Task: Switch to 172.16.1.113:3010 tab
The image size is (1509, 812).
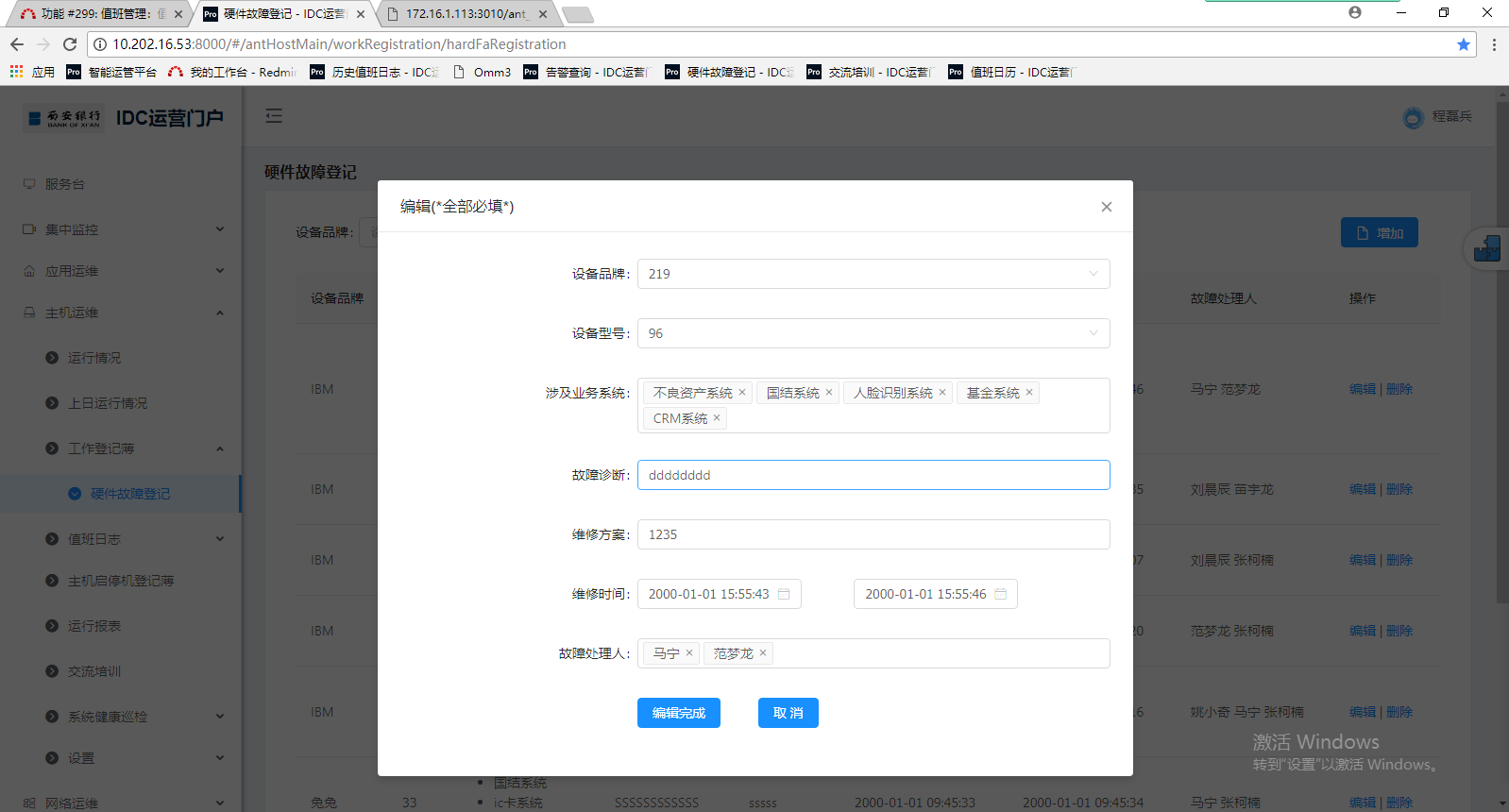Action: (x=466, y=14)
